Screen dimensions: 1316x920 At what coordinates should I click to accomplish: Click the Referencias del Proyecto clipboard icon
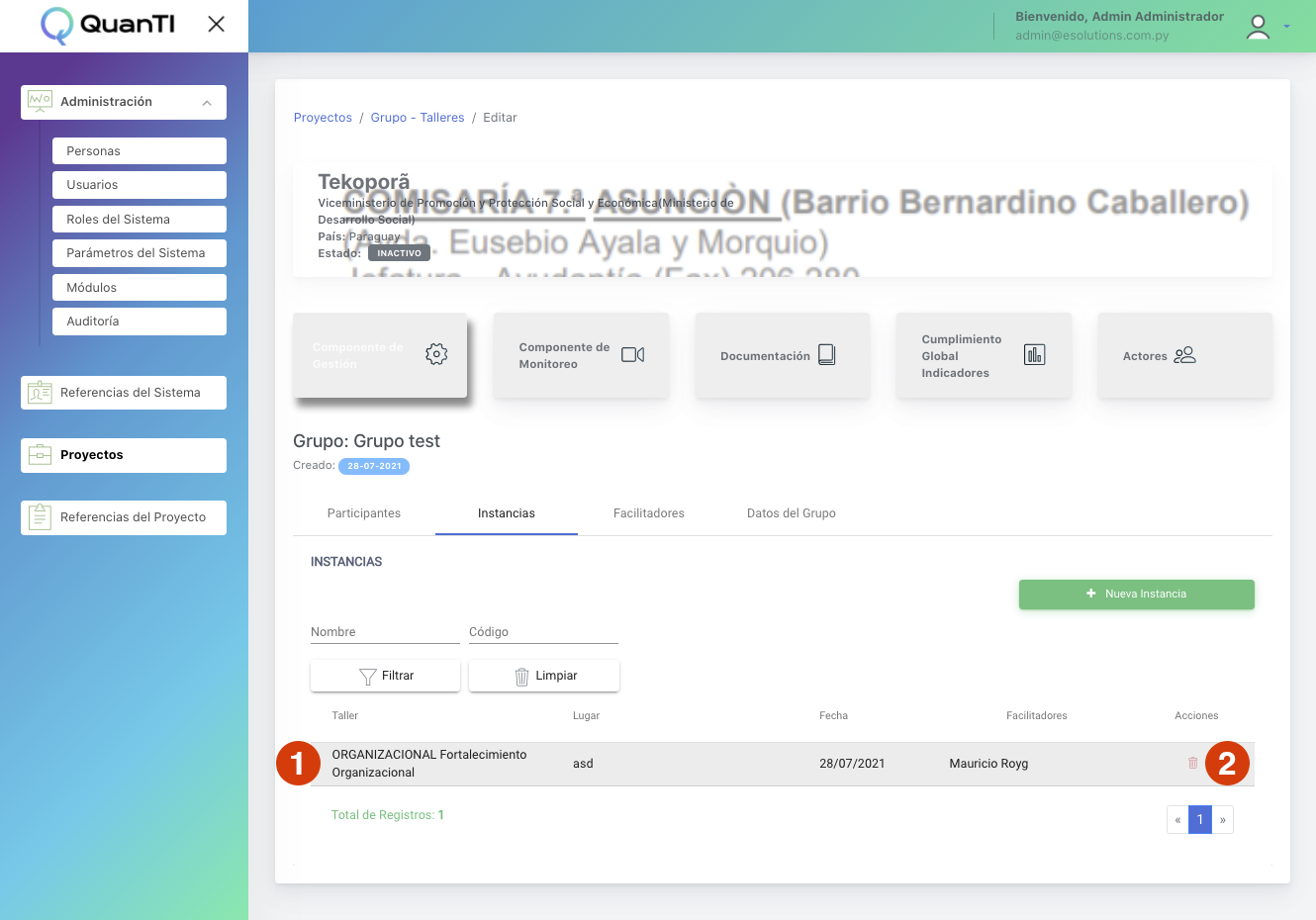(40, 516)
